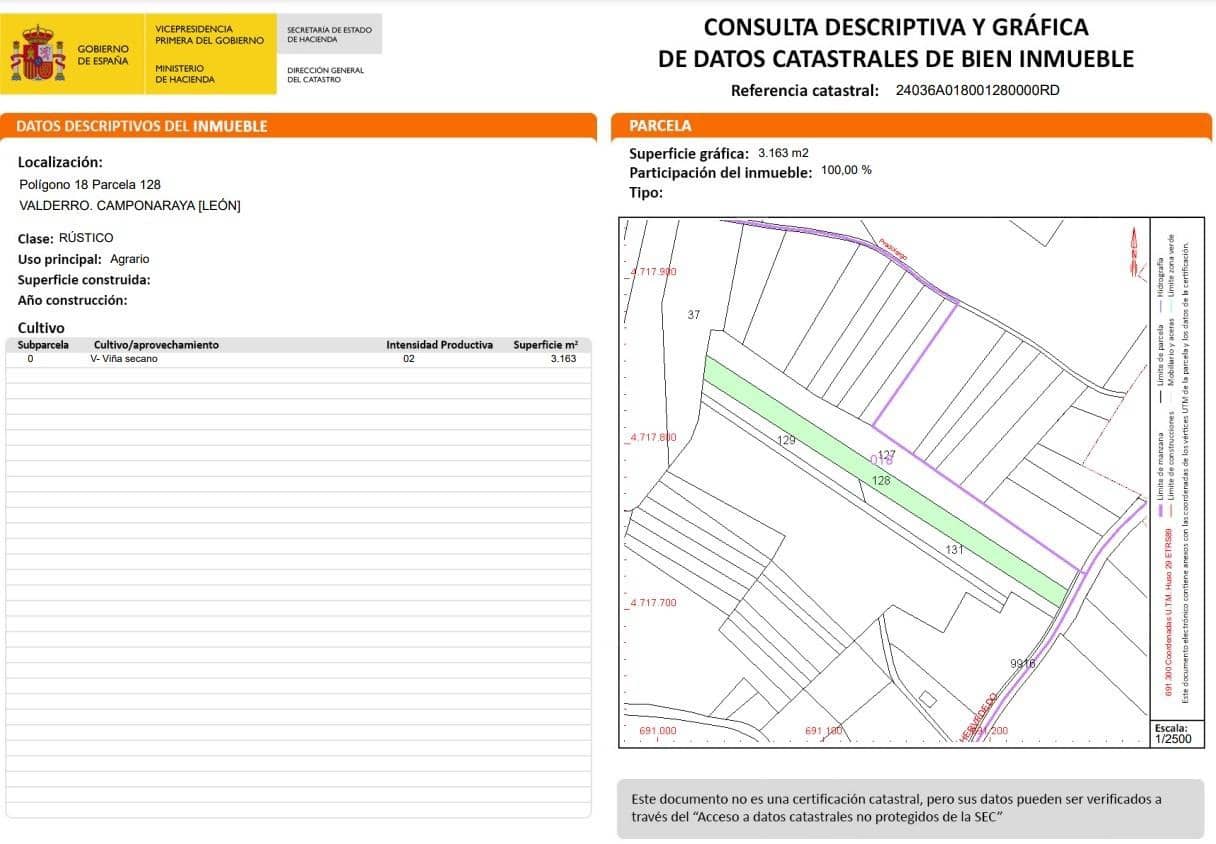Click the Superficie m² column header
Image resolution: width=1216 pixels, height=844 pixels.
coord(545,345)
